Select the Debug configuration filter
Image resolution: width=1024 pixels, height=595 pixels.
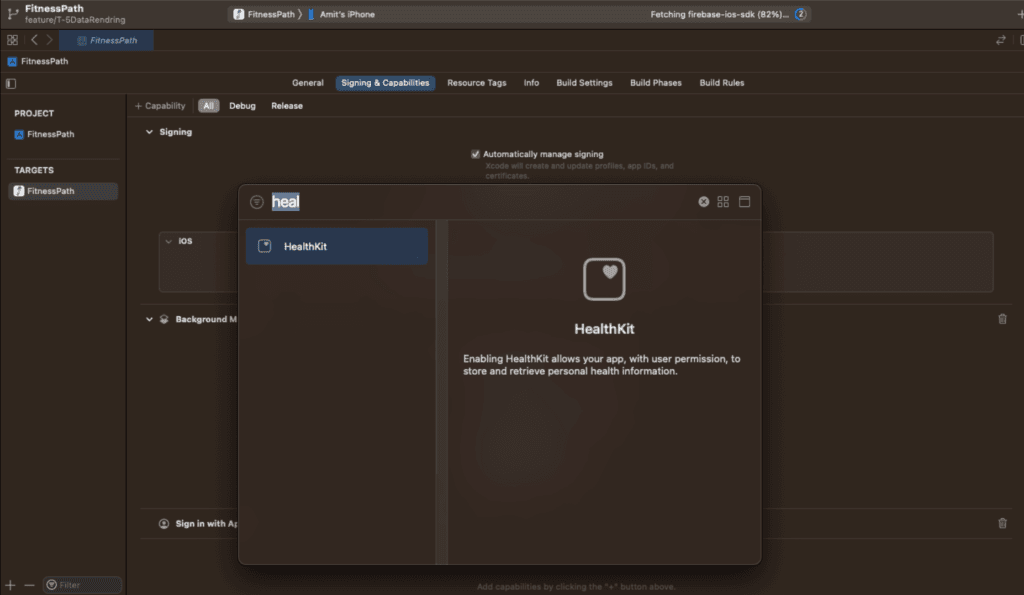click(242, 106)
